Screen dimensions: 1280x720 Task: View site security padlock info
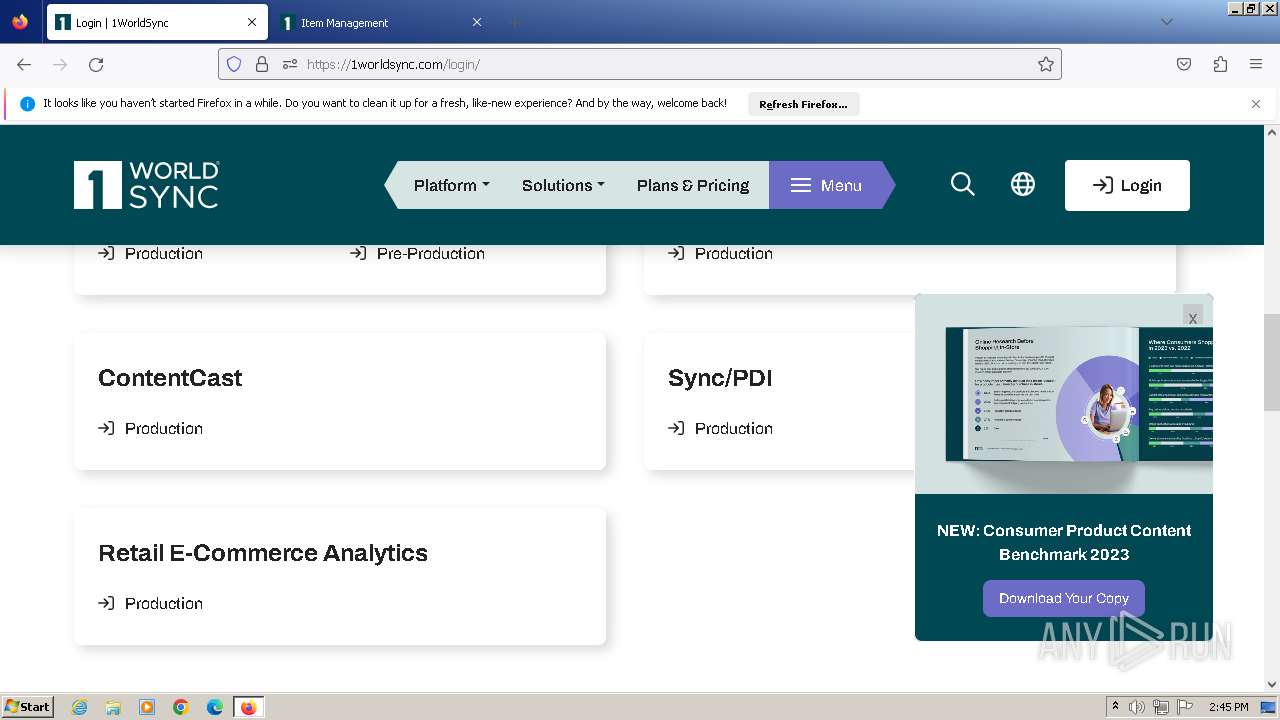[x=262, y=64]
